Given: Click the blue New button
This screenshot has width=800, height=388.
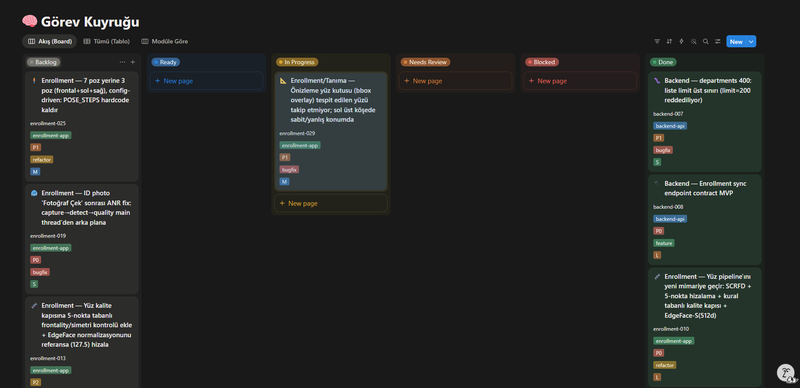Looking at the screenshot, I should 736,41.
